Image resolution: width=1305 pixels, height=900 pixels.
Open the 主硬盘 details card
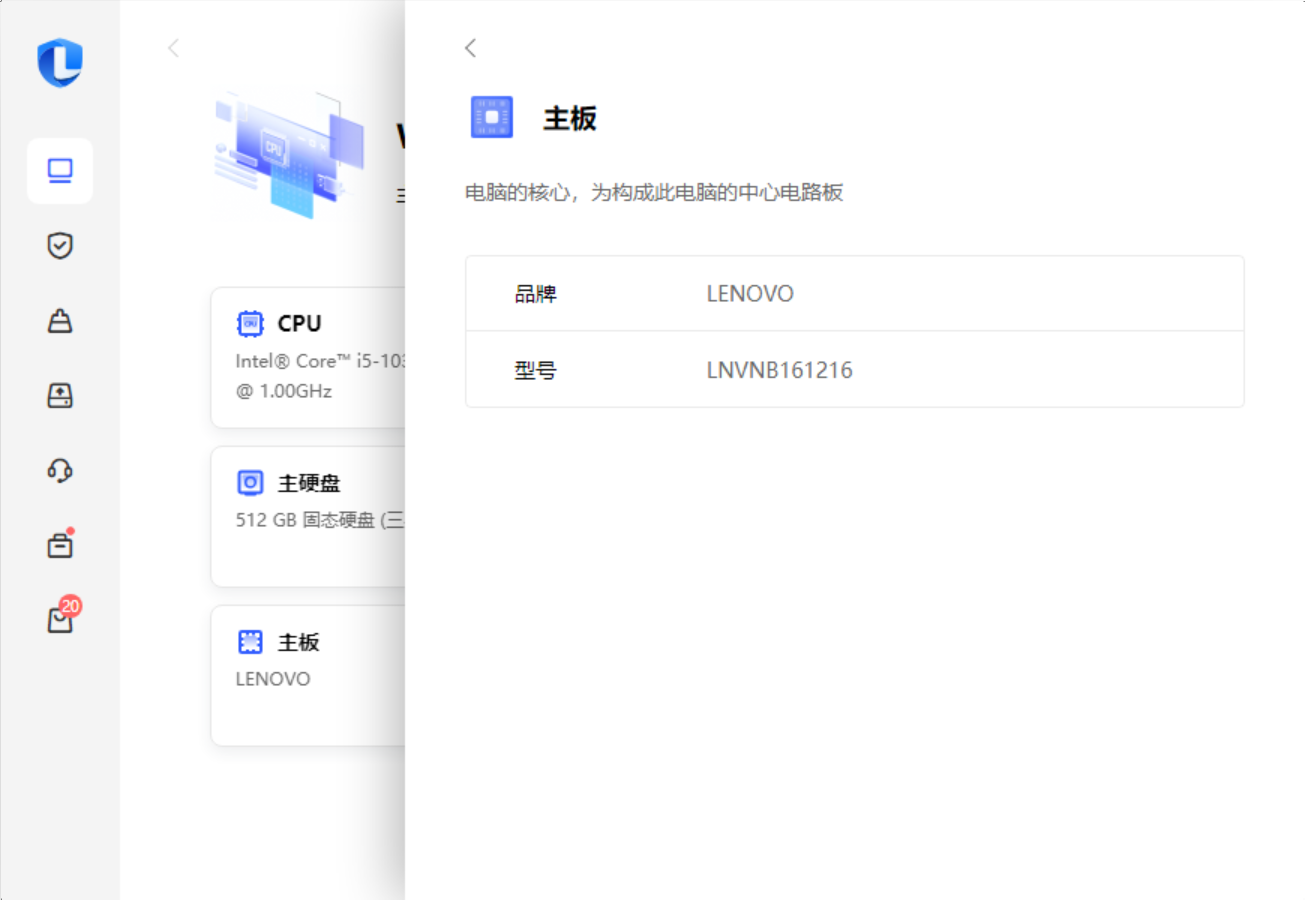click(x=309, y=517)
